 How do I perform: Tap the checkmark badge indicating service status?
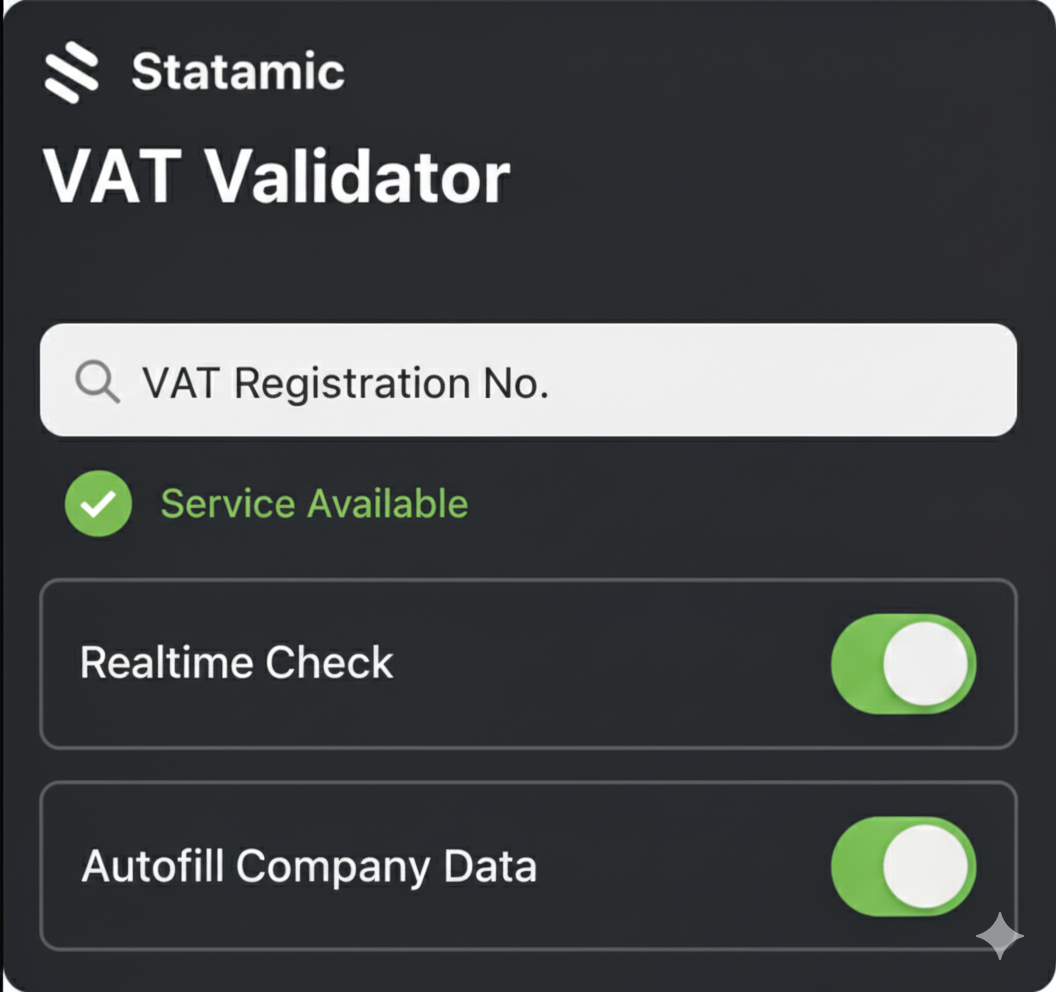(97, 503)
